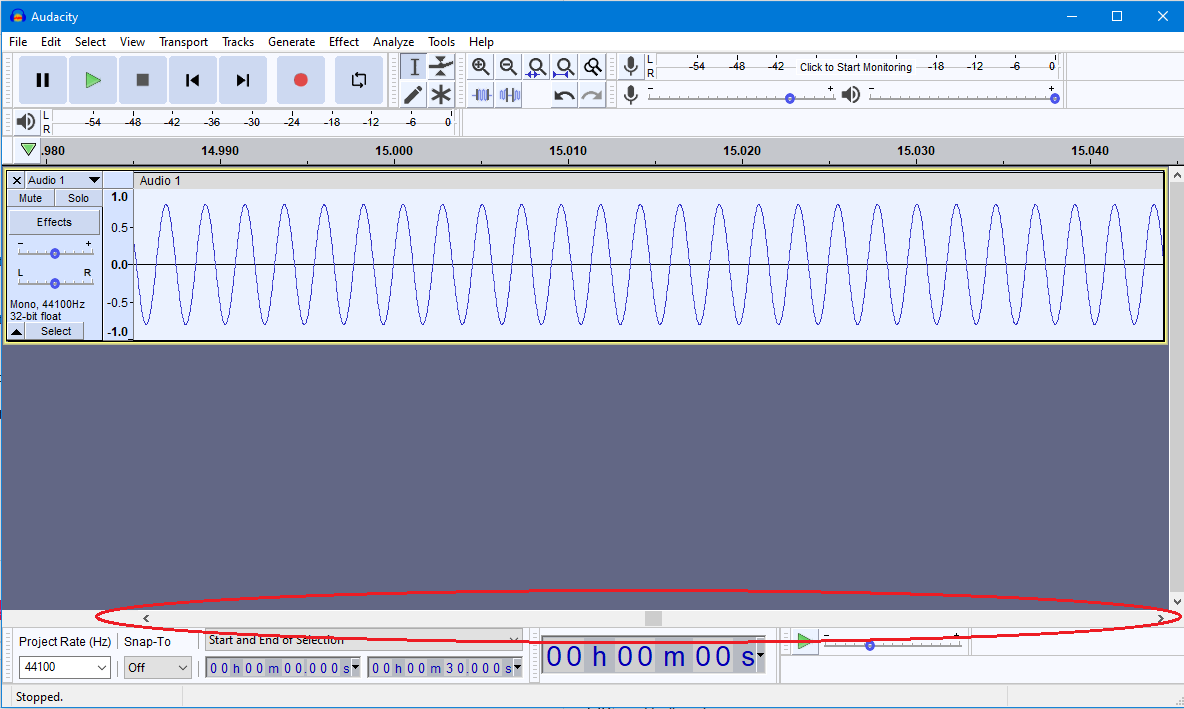Viewport: 1184px width, 709px height.
Task: Solo the Audio 1 track
Action: point(77,197)
